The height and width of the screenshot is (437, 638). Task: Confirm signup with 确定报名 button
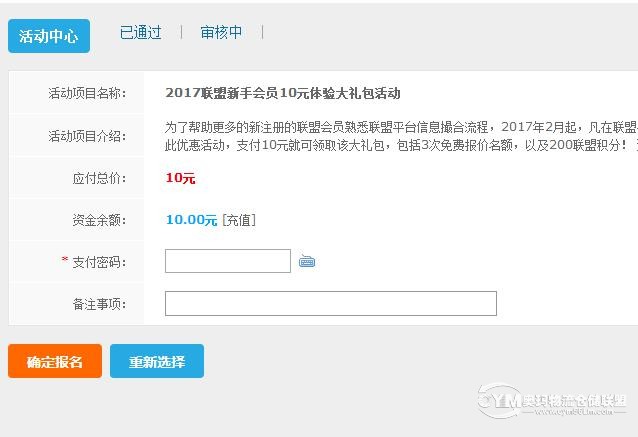55,361
